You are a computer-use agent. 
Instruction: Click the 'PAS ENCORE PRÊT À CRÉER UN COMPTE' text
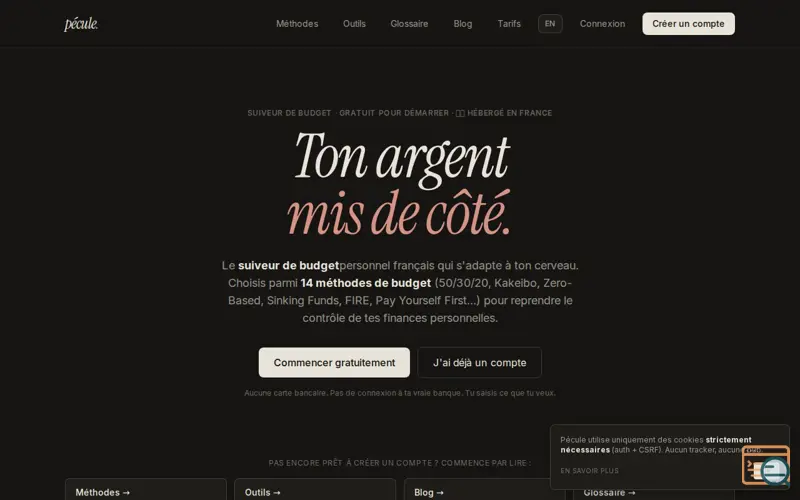(x=399, y=463)
